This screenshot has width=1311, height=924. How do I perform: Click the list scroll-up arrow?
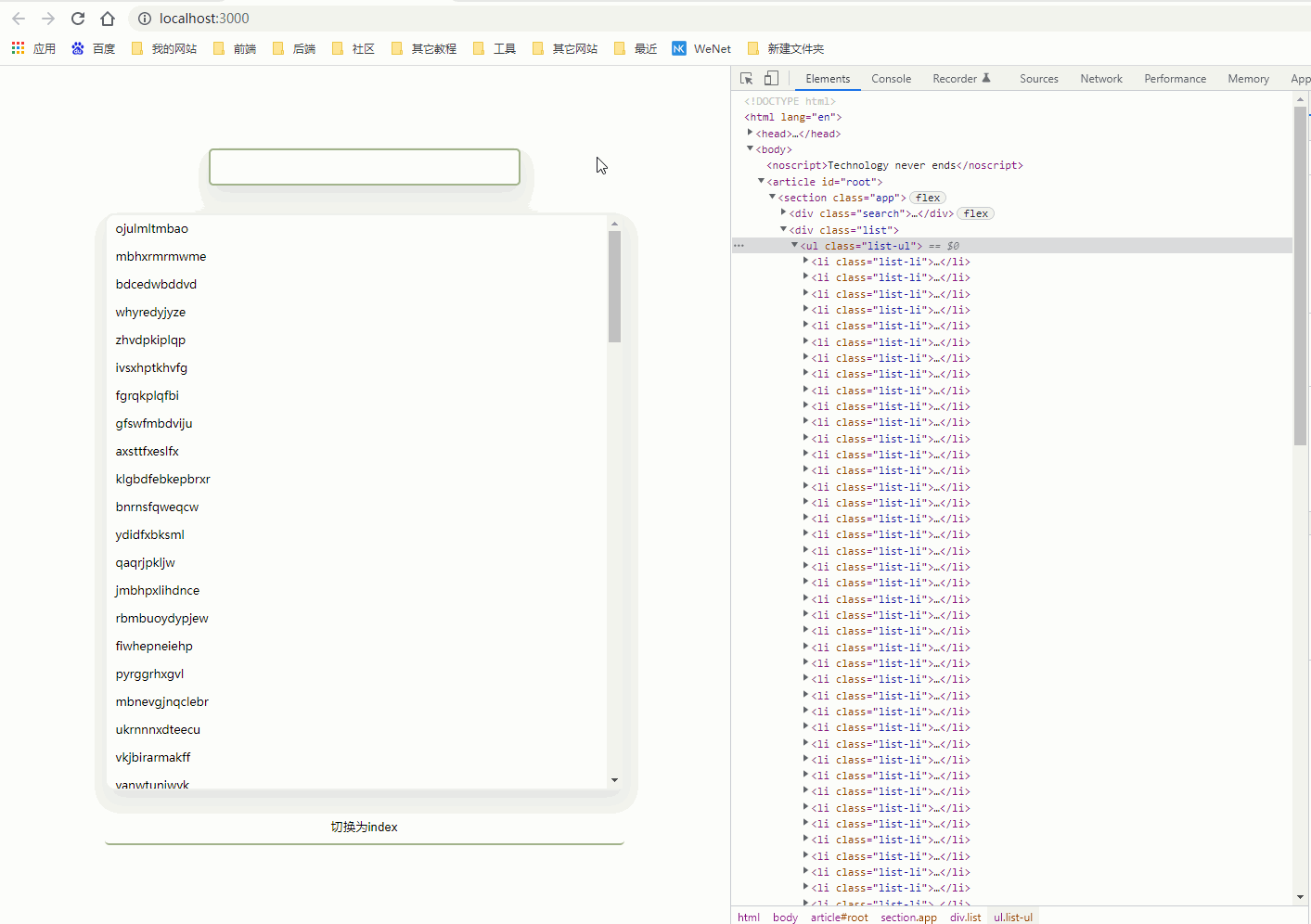[x=614, y=224]
